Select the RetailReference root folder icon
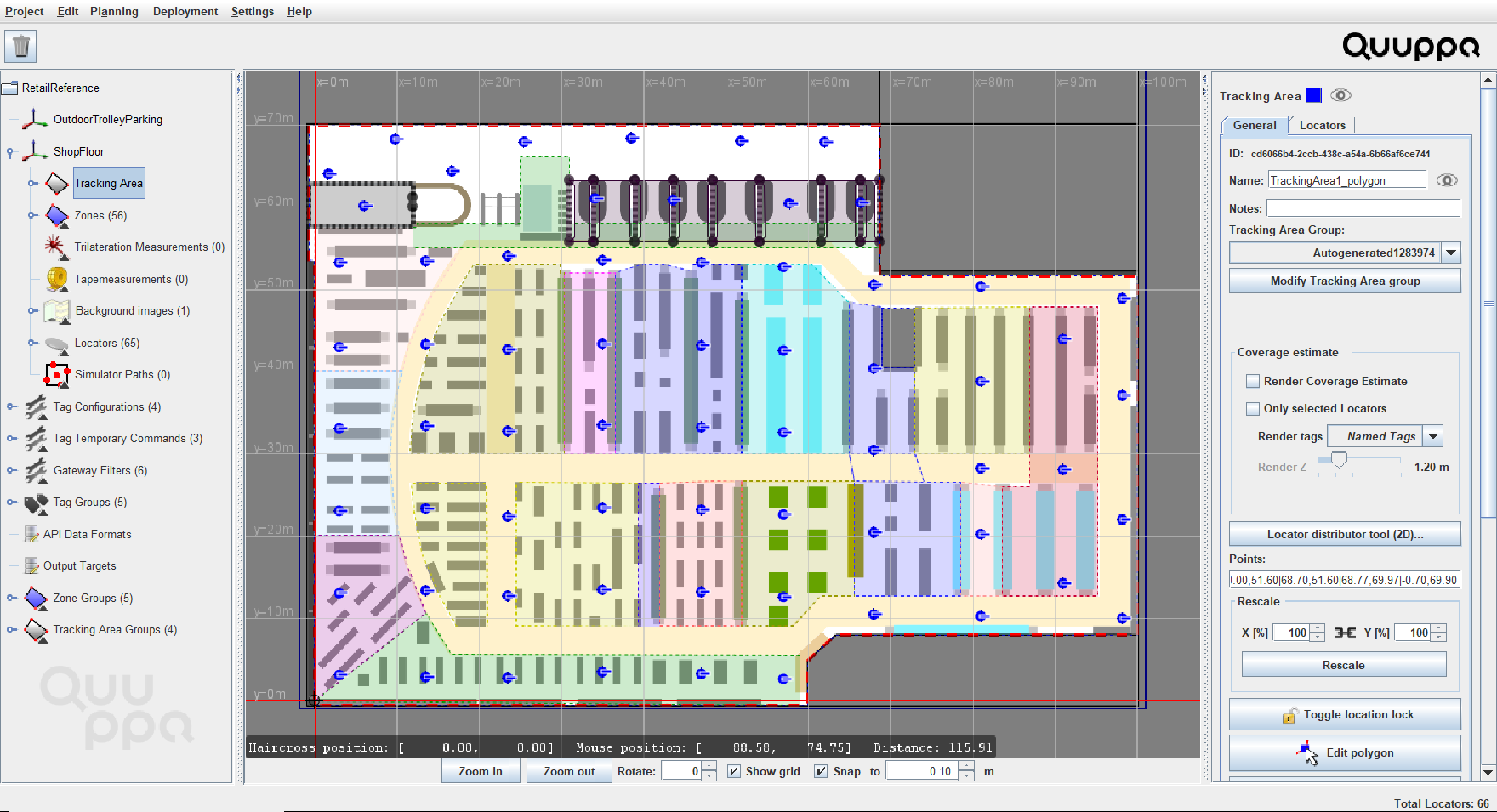The image size is (1497, 812). pos(10,88)
